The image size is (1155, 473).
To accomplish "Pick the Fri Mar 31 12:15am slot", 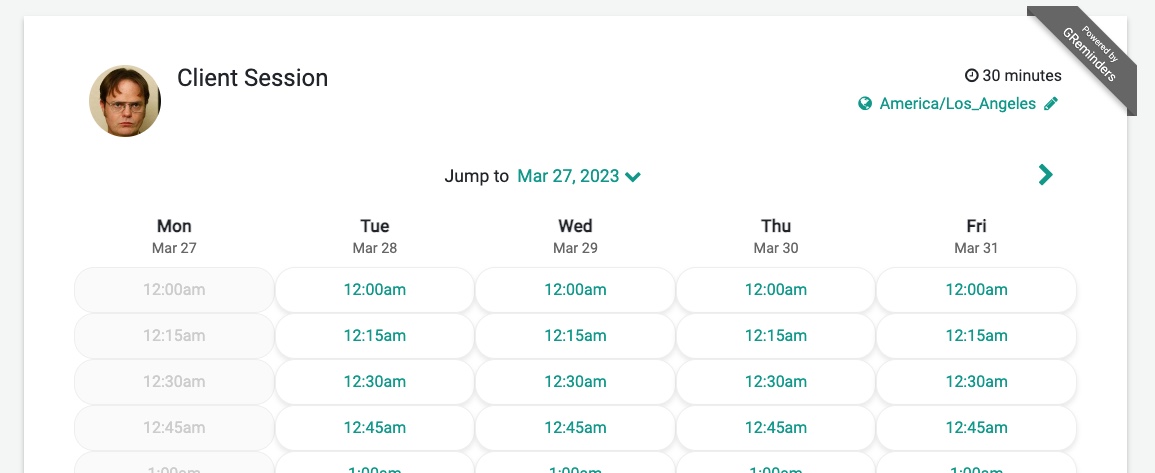I will point(976,335).
